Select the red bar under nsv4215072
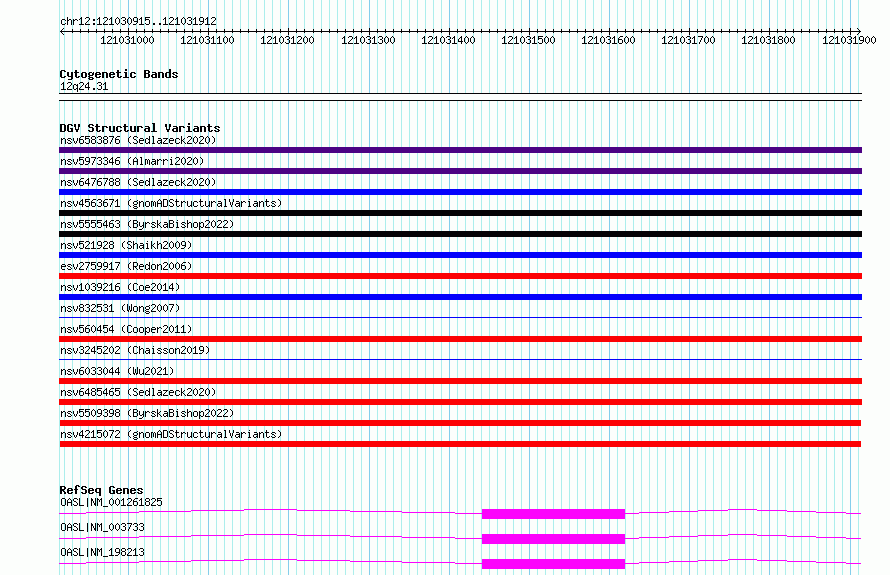890x575 pixels. click(x=460, y=444)
